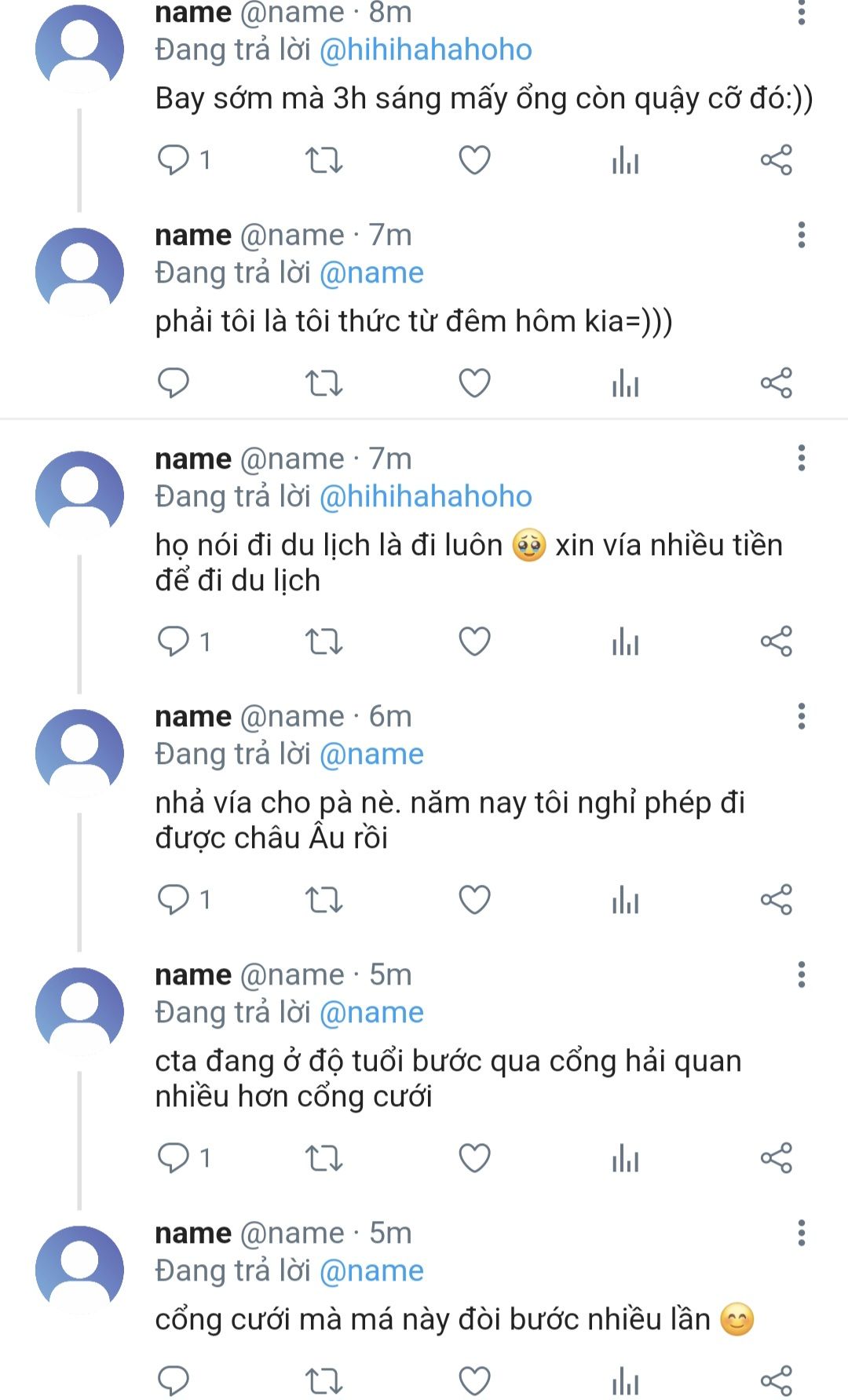
Task: Retweet the "thức từ đêm hôm kia" reply
Action: tap(323, 383)
